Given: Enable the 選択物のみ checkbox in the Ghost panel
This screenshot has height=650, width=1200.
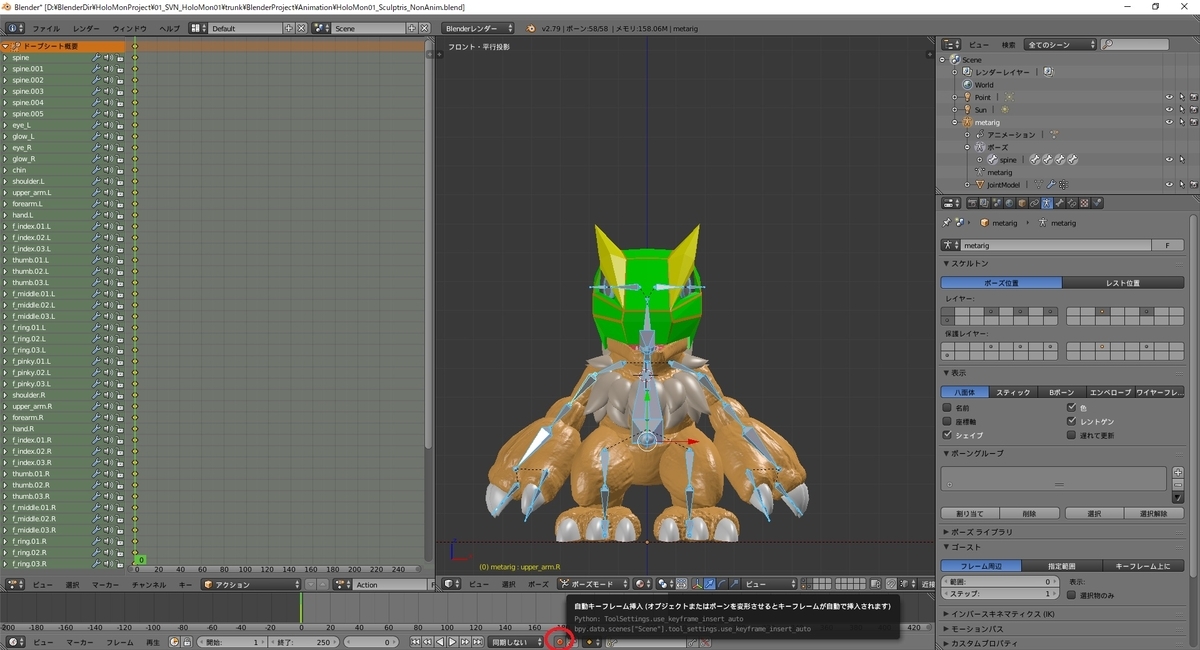Looking at the screenshot, I should click(1073, 595).
